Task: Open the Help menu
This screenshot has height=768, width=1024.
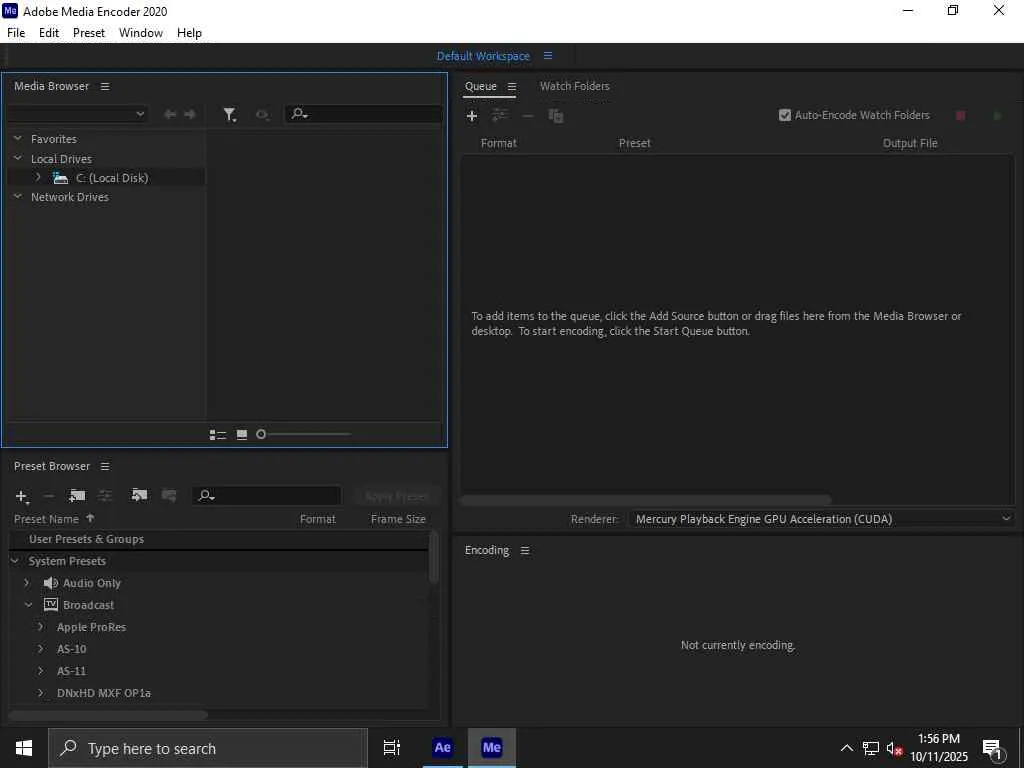Action: click(x=189, y=33)
